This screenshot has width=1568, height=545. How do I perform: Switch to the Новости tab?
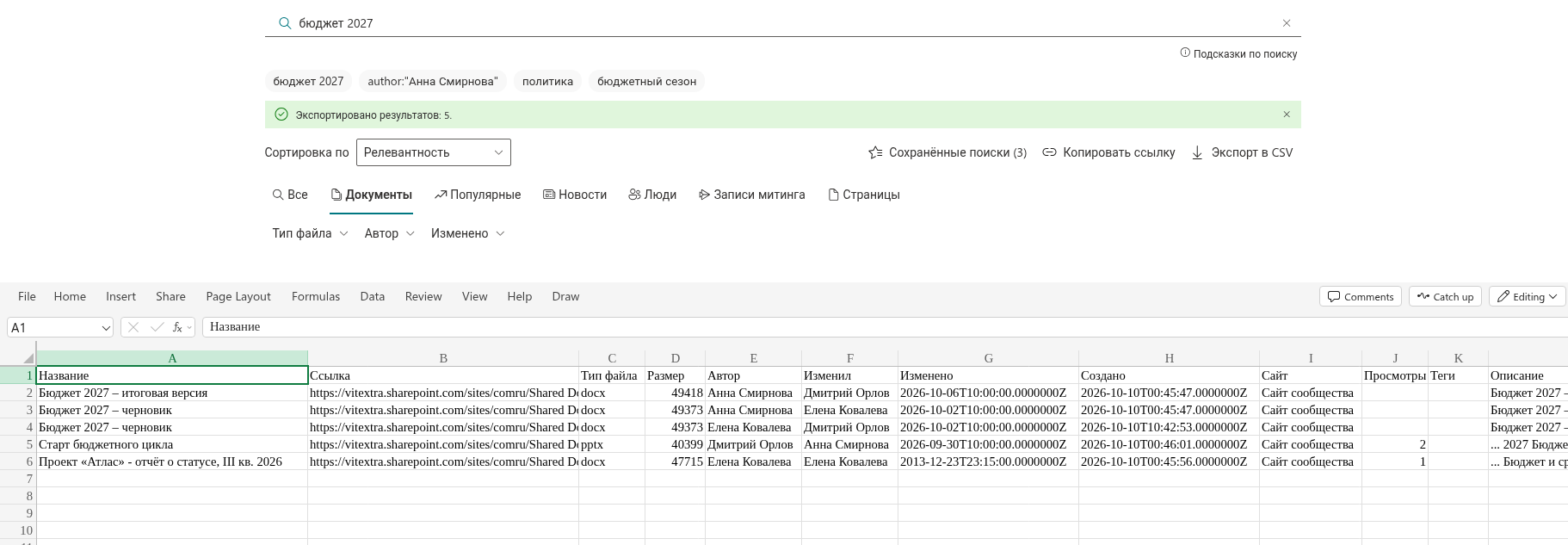(575, 195)
